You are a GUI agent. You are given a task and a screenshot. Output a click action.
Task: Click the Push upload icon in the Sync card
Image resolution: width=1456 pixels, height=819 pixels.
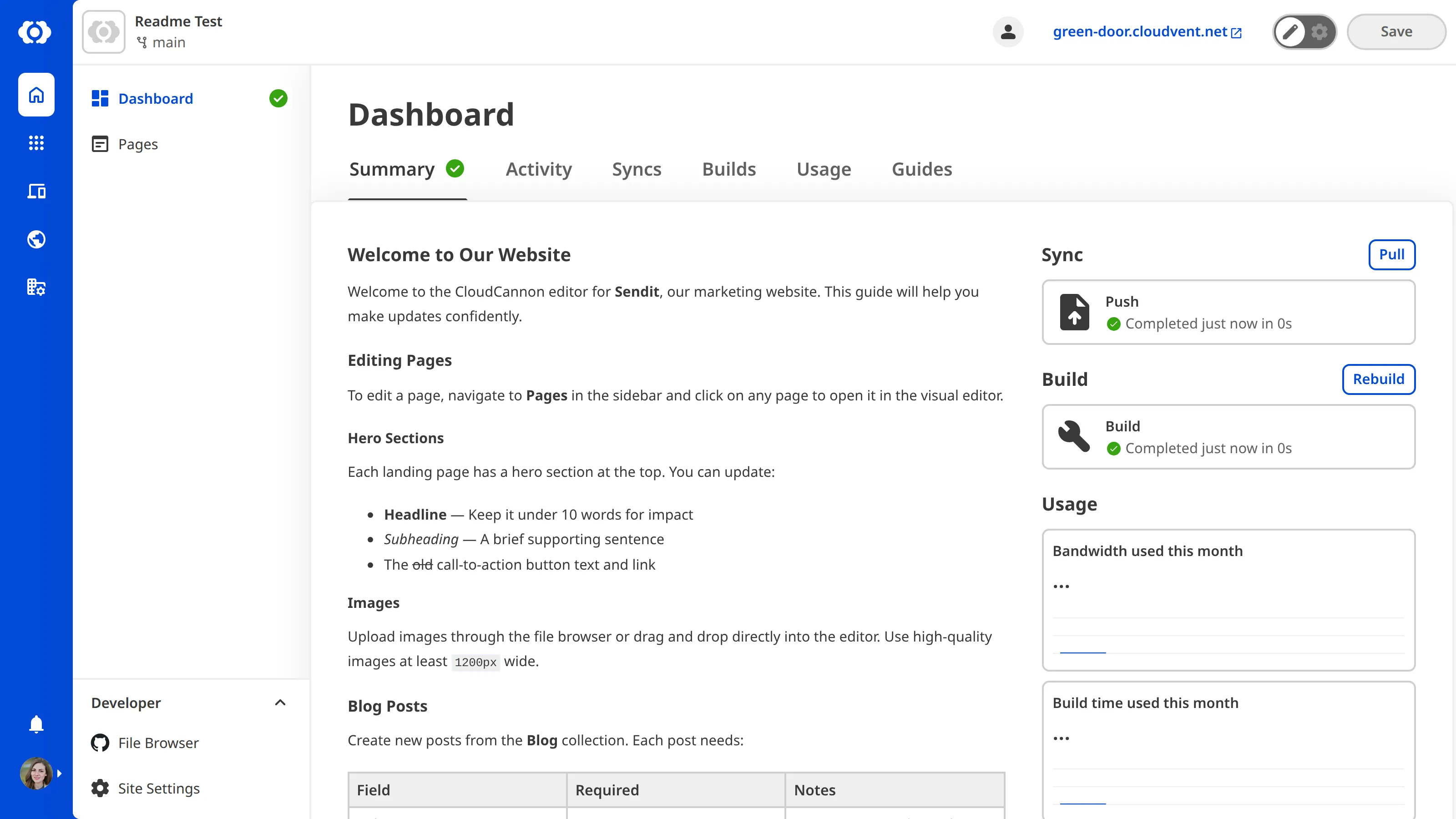(1074, 312)
